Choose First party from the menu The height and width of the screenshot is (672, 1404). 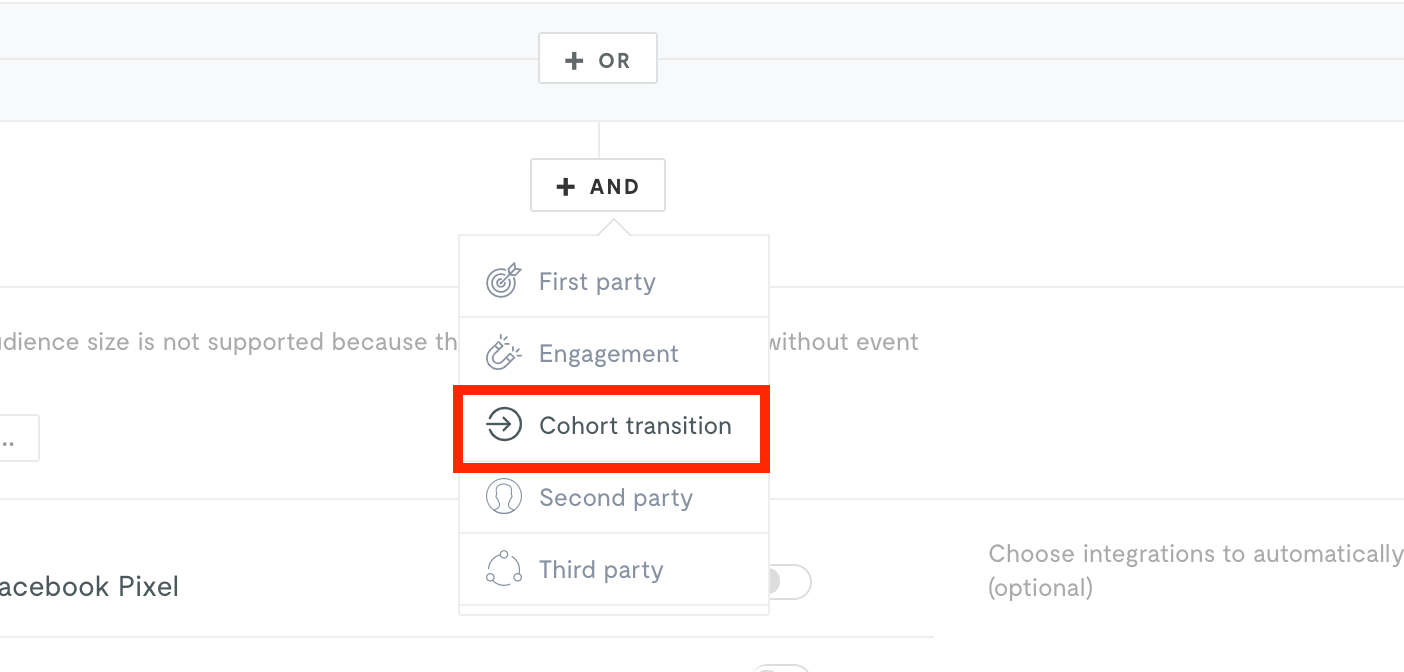click(614, 282)
